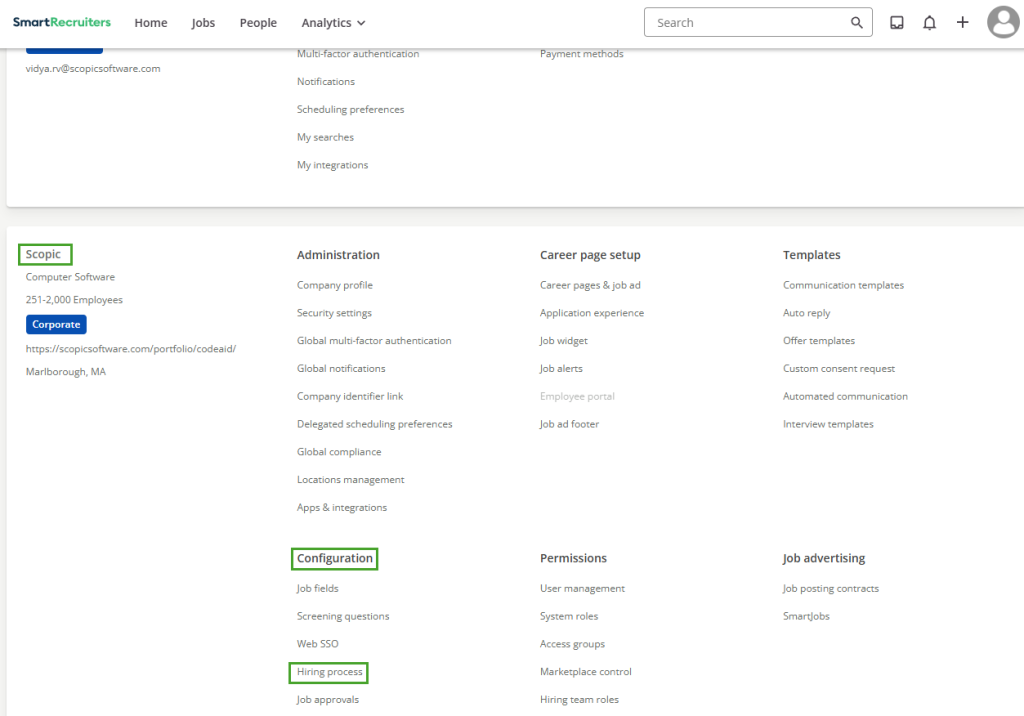Click the search magnifier icon
This screenshot has height=716, width=1024.
click(856, 23)
